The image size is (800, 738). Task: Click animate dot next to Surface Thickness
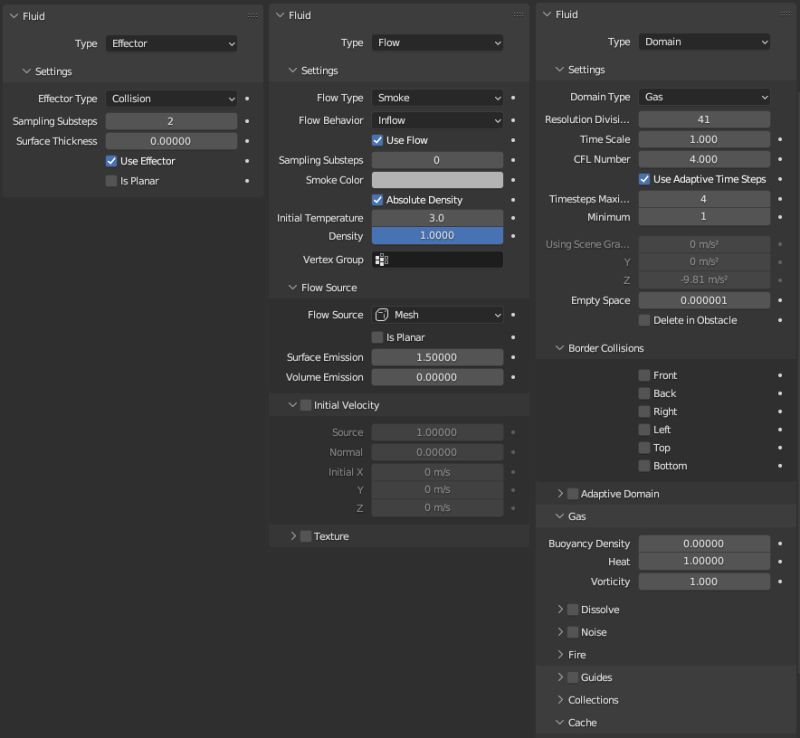point(247,141)
